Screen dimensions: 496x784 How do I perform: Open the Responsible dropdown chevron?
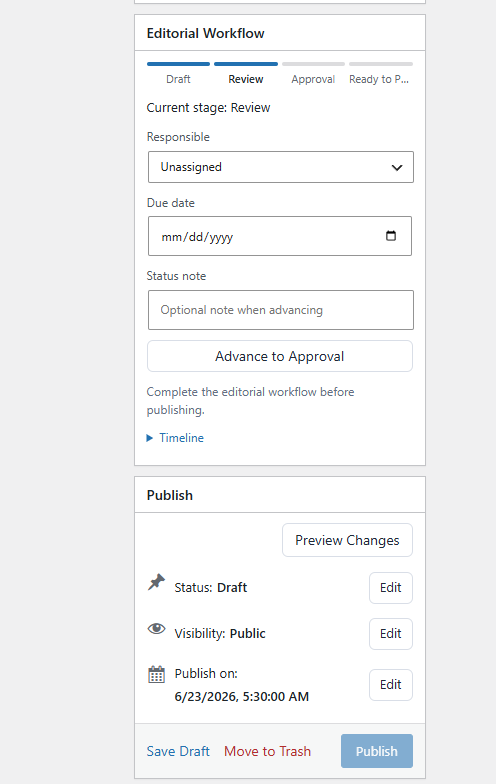coord(397,168)
